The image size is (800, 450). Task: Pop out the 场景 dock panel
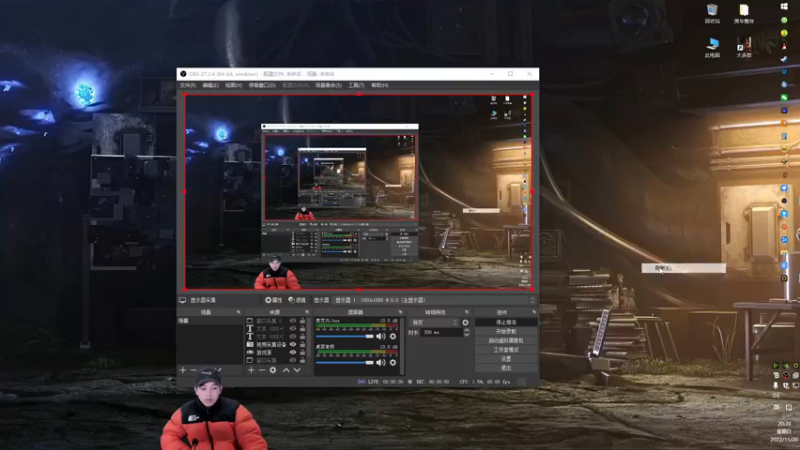[x=238, y=312]
